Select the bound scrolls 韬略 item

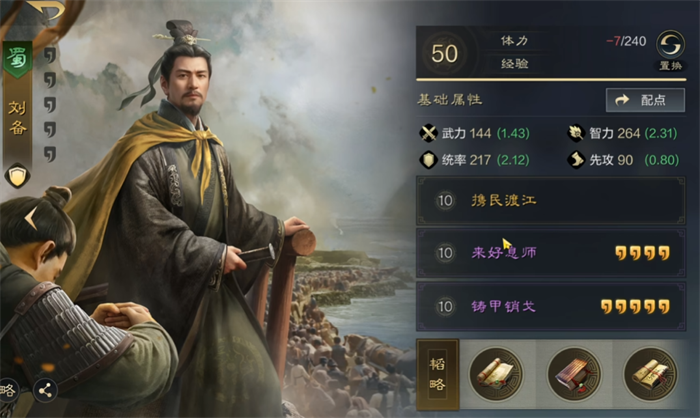[x=651, y=374]
